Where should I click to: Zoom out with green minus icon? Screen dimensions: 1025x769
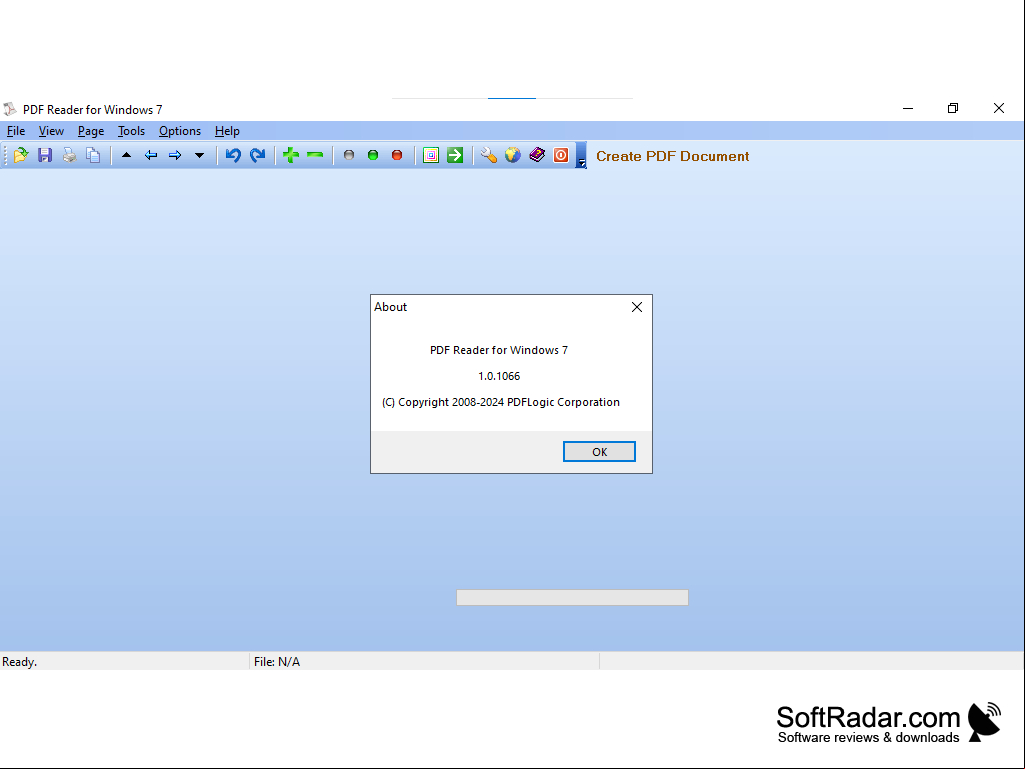tap(315, 156)
